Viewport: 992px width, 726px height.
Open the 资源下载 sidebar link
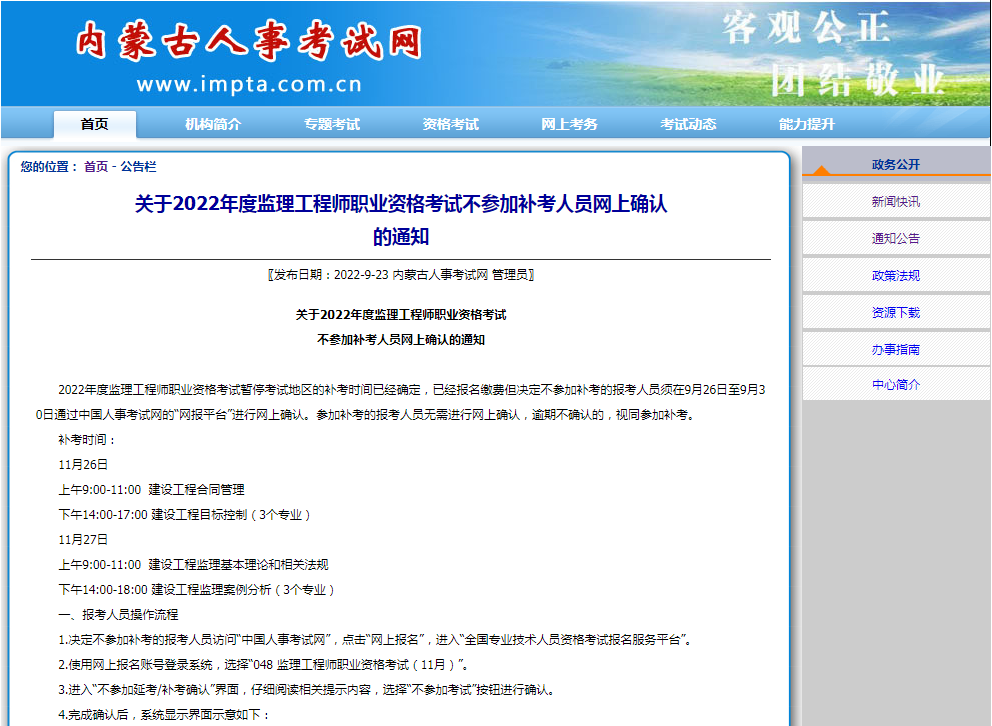pos(895,313)
